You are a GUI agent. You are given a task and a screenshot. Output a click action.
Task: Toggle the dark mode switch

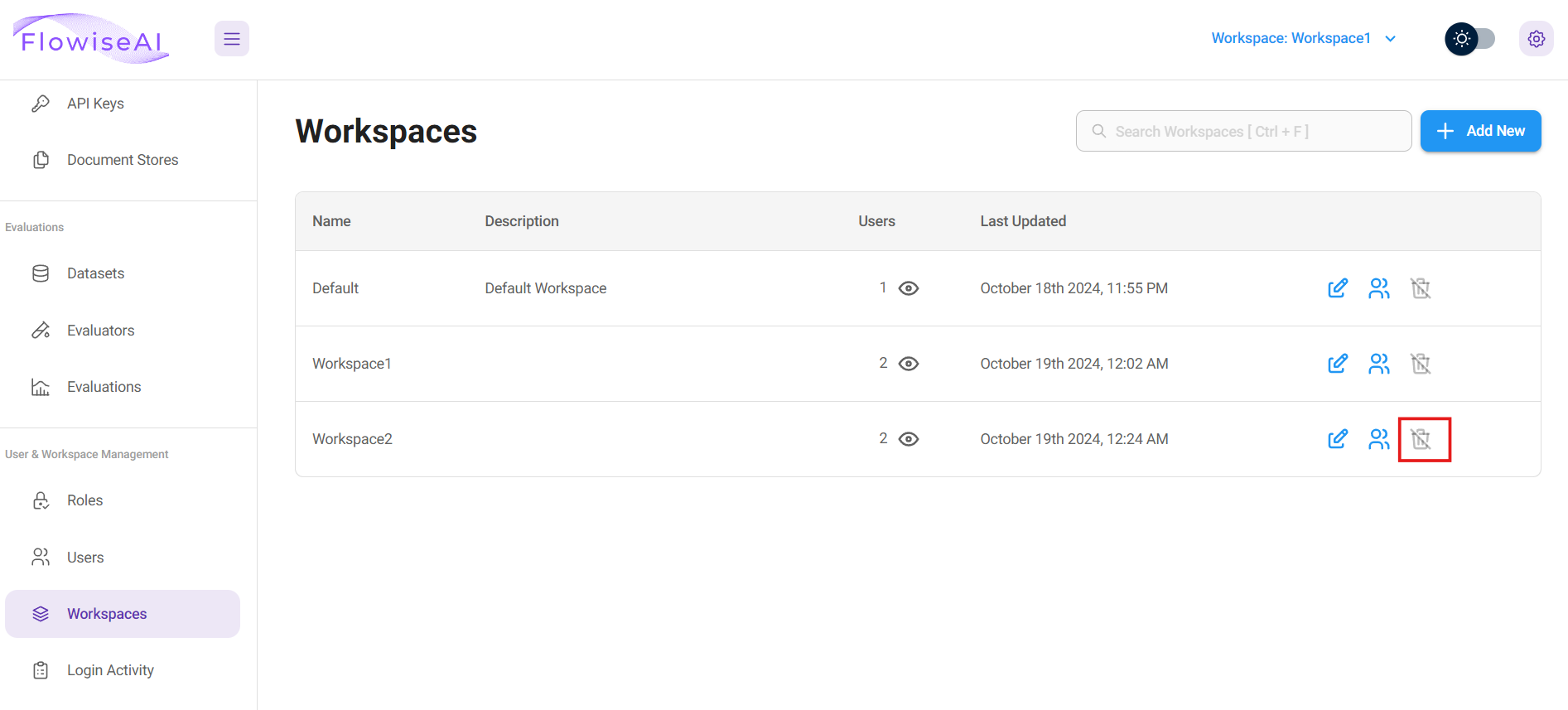[x=1470, y=39]
